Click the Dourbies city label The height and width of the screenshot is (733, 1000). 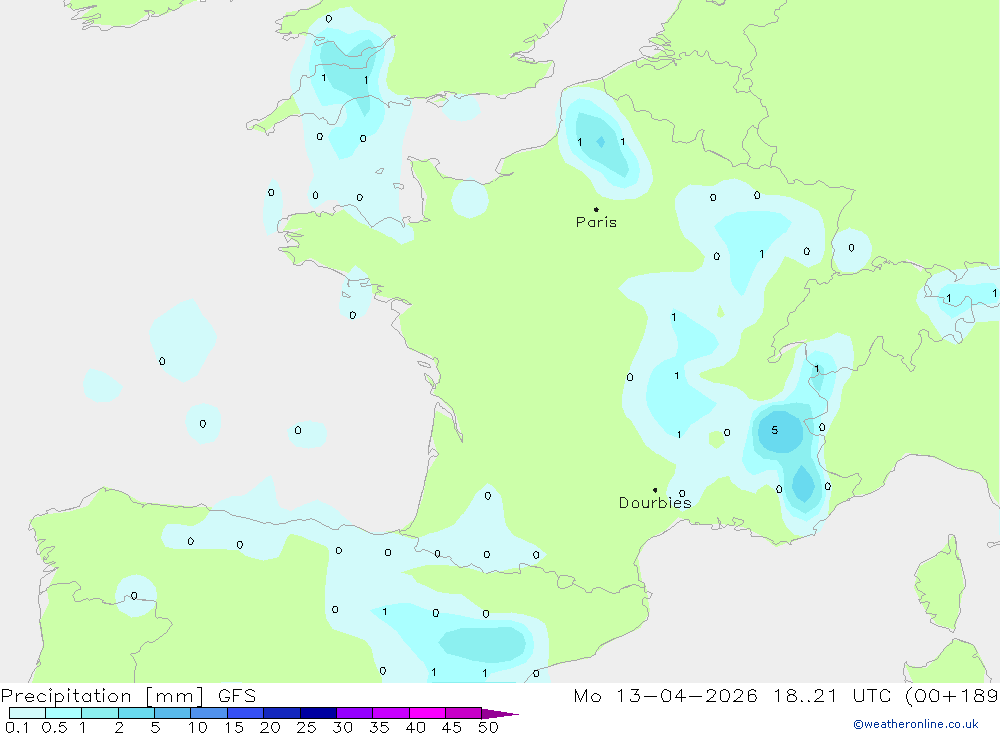tap(655, 503)
